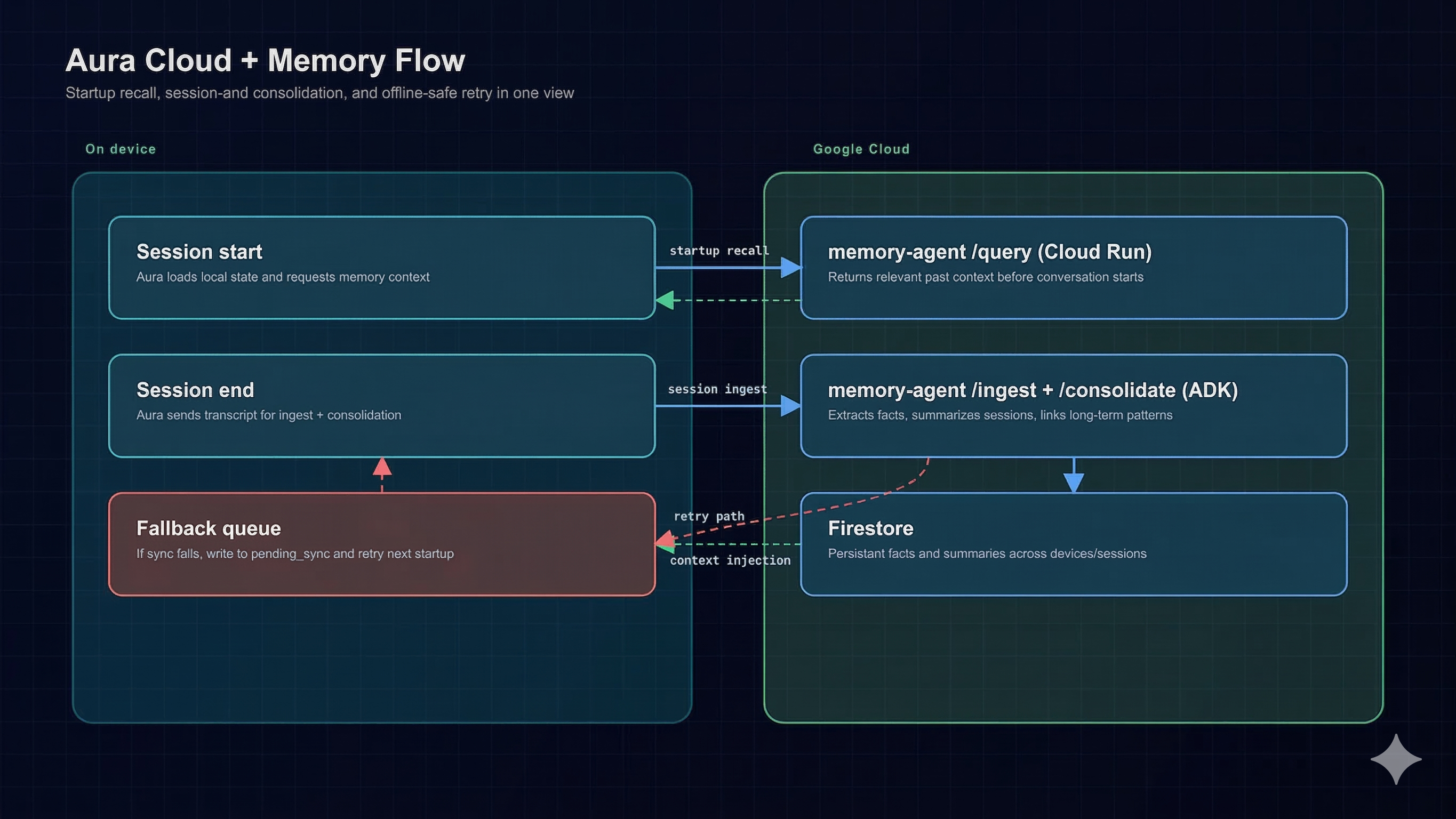Select the red Fallback queue box

(x=381, y=544)
